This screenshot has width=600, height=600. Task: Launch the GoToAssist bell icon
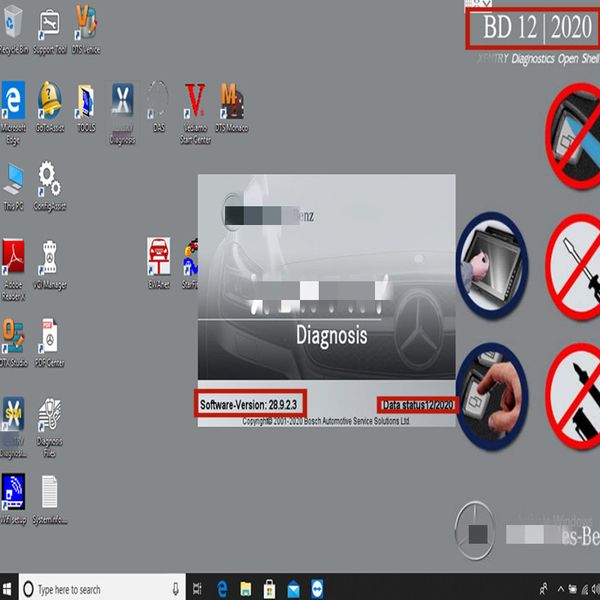(x=50, y=107)
